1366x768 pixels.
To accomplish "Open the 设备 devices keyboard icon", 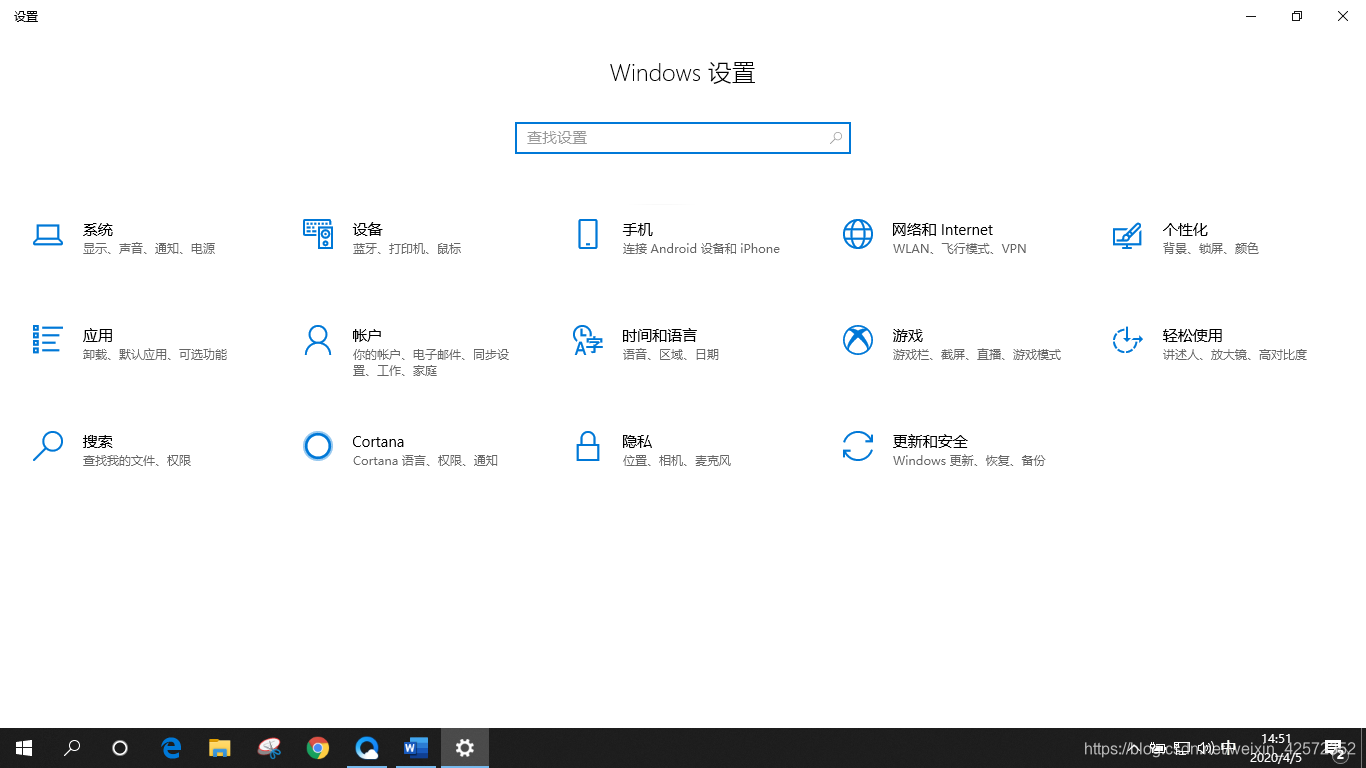I will point(318,234).
